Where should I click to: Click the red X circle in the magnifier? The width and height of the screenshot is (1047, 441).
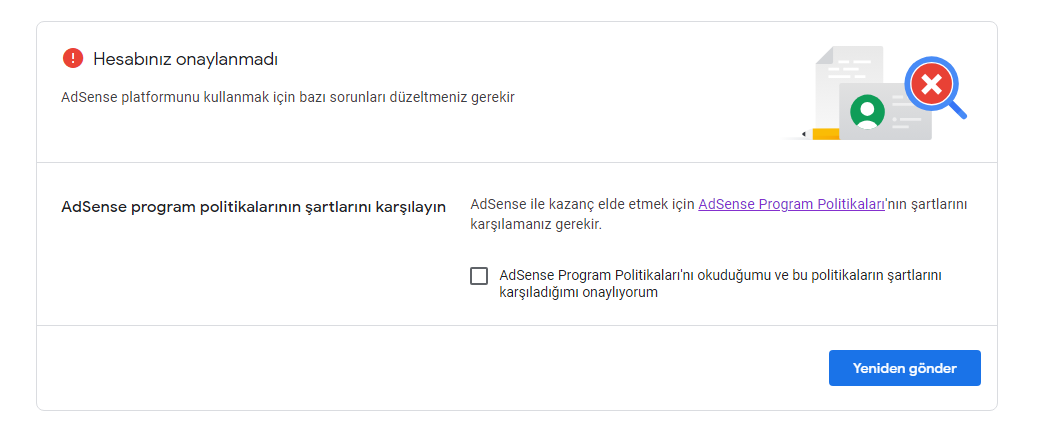[x=931, y=84]
